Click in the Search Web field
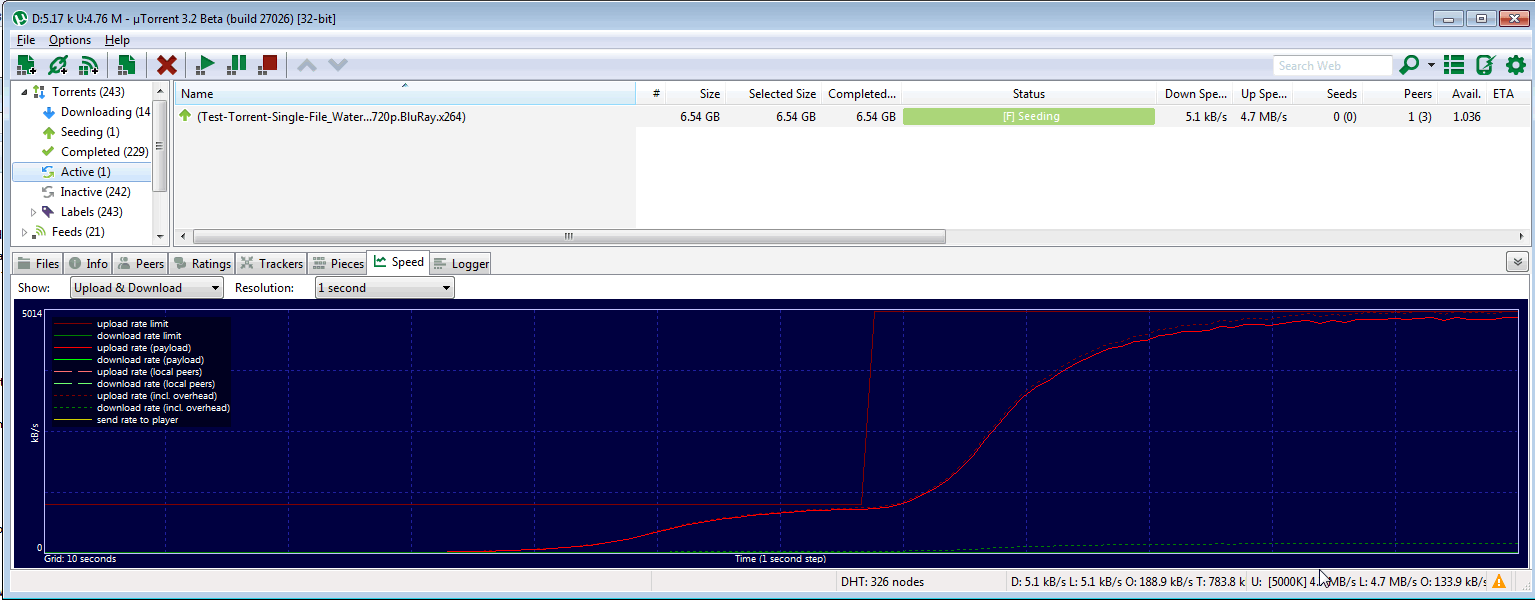1535x600 pixels. [x=1332, y=66]
